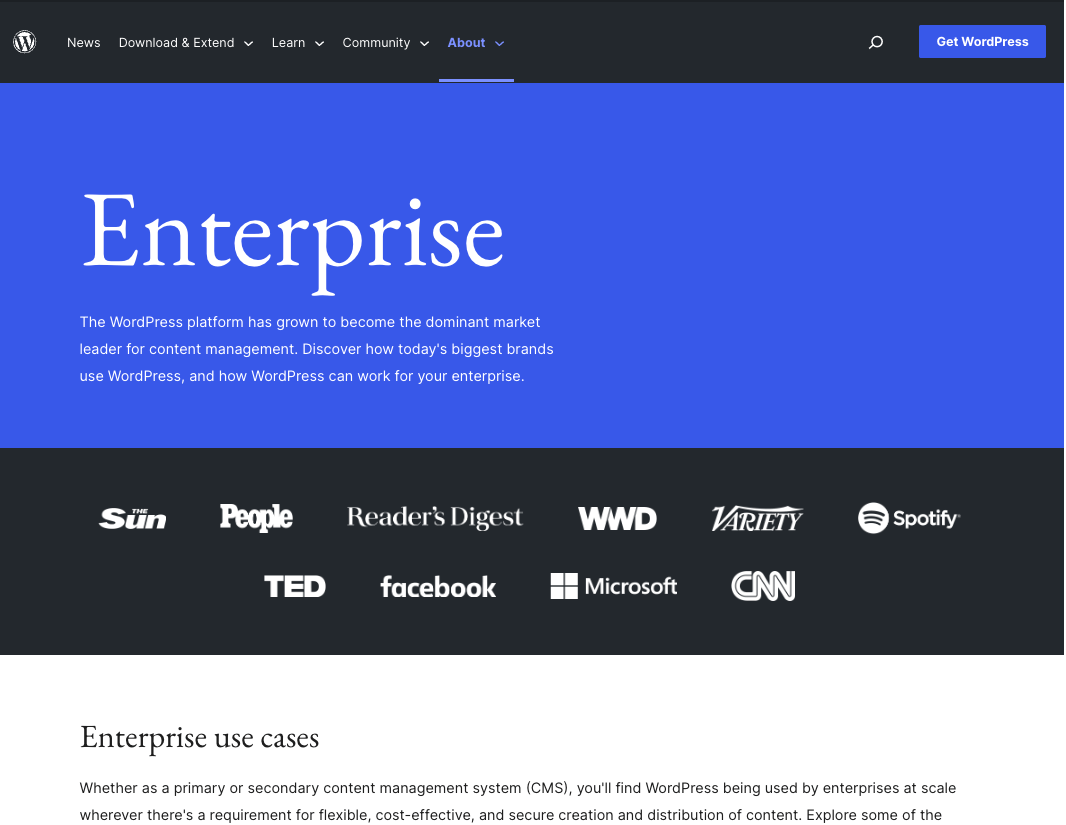Select the About menu item

pyautogui.click(x=466, y=42)
